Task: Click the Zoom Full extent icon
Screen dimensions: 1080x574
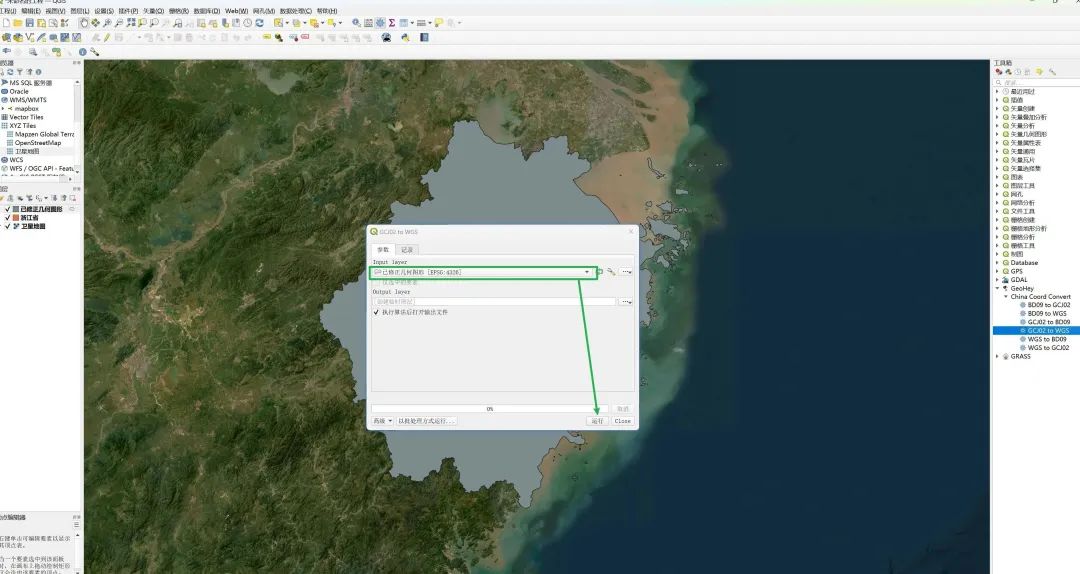Action: click(131, 23)
